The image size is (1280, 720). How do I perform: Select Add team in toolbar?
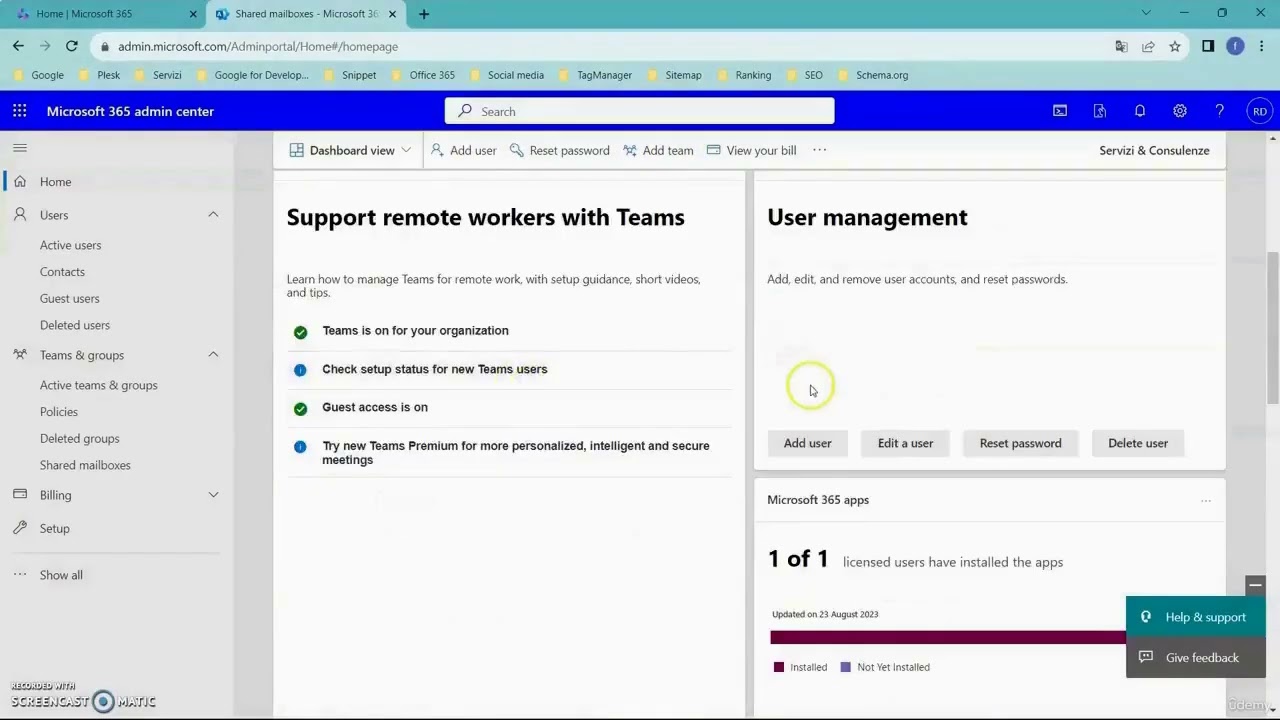[x=658, y=150]
